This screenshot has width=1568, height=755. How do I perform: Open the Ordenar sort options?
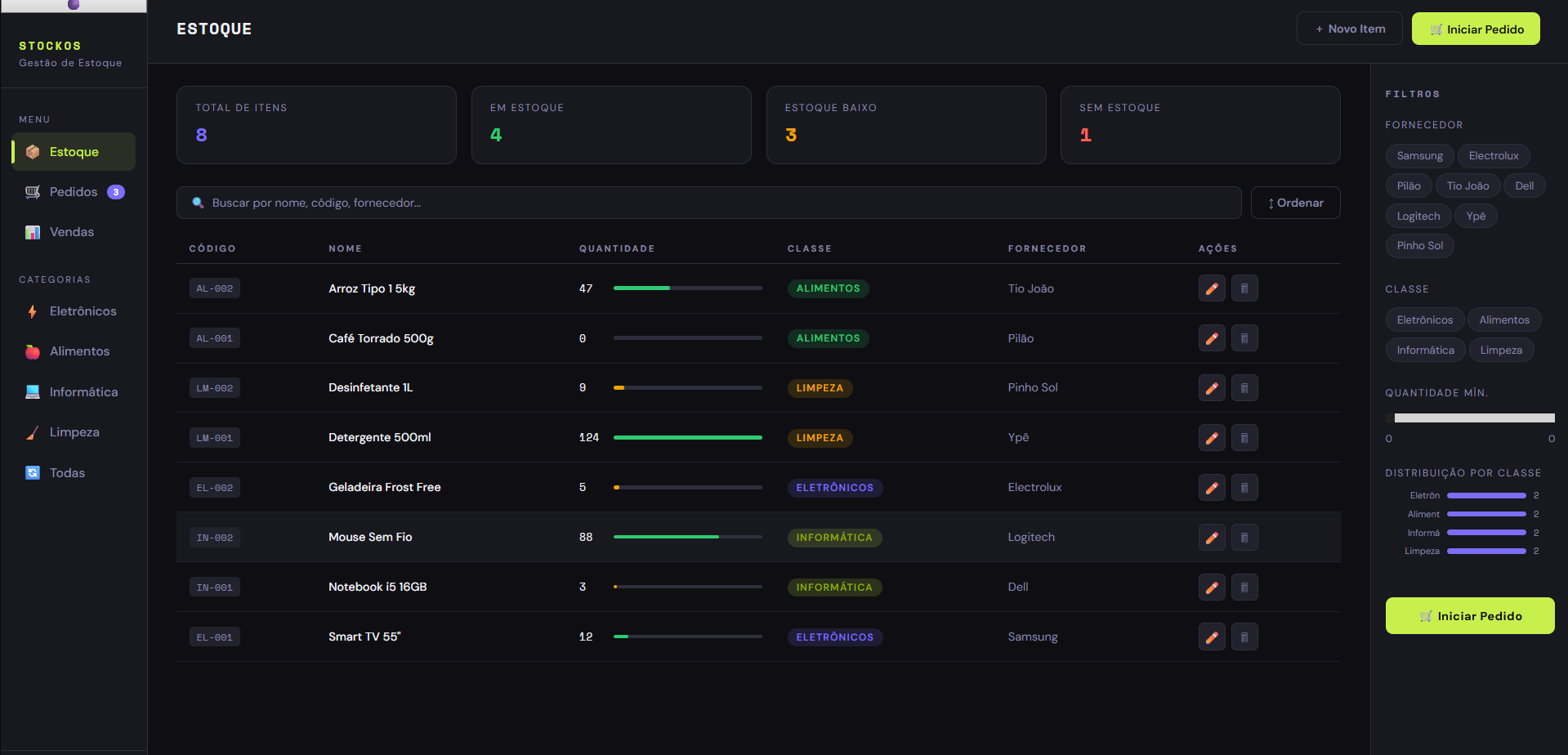click(x=1295, y=203)
